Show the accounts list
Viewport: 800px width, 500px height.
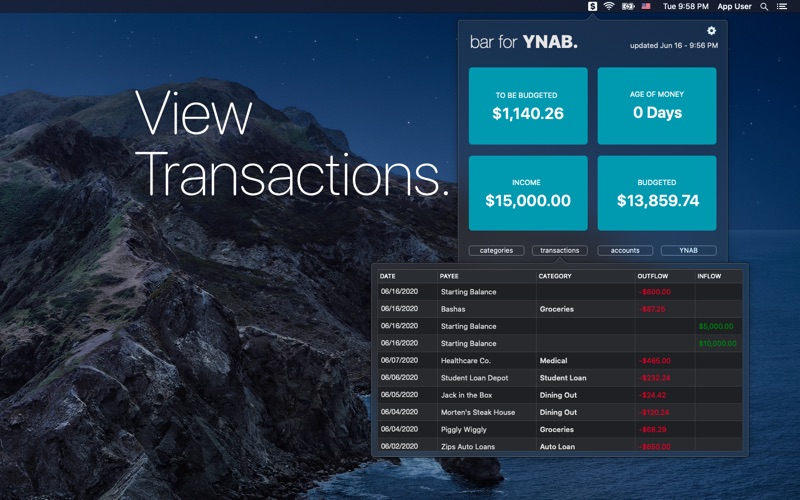pyautogui.click(x=625, y=251)
